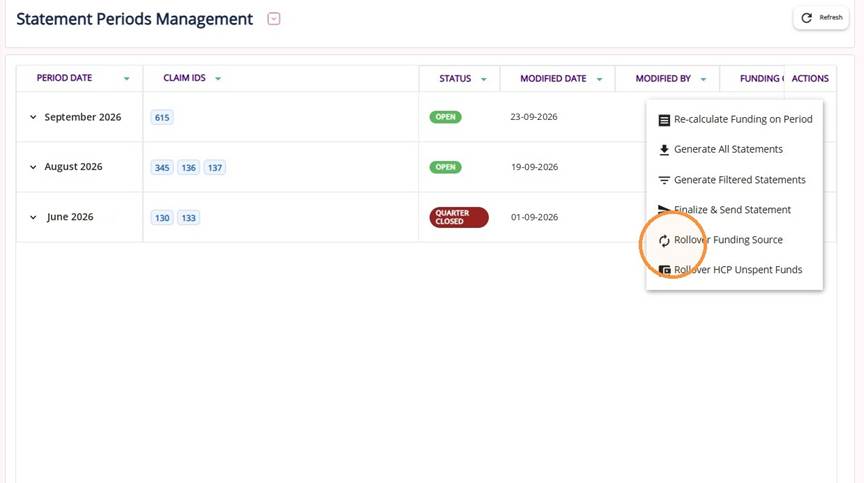Viewport: 864px width, 483px height.
Task: Select Rollover Funding Source
Action: click(735, 240)
